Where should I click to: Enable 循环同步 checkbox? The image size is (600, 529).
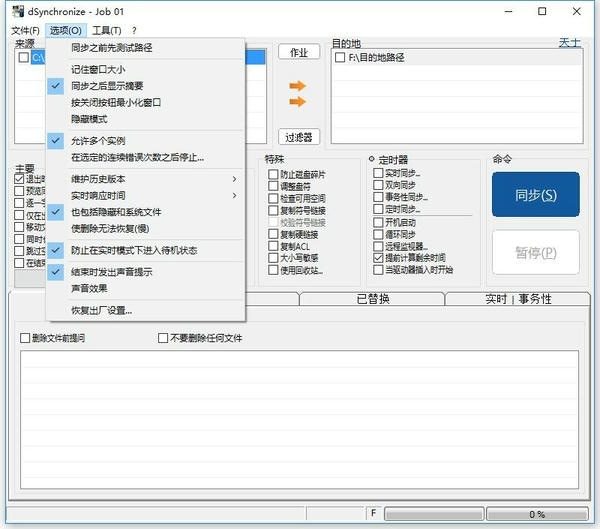tap(378, 234)
